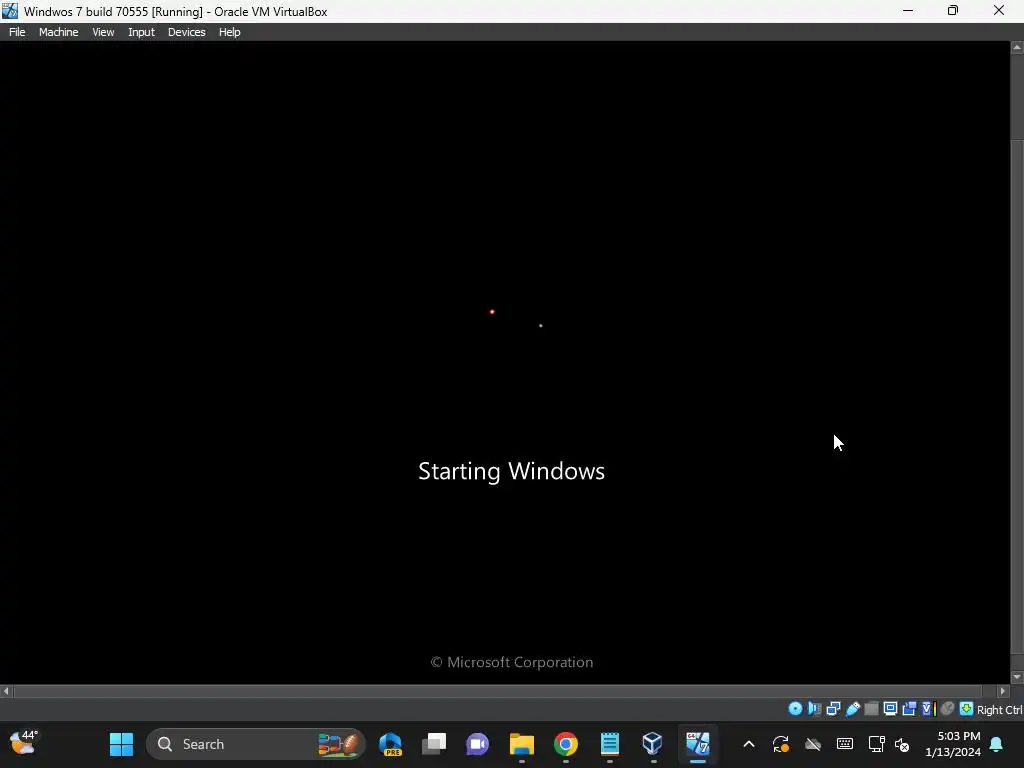Image resolution: width=1024 pixels, height=768 pixels.
Task: Click the VirtualBox title bar app icon
Action: 10,11
